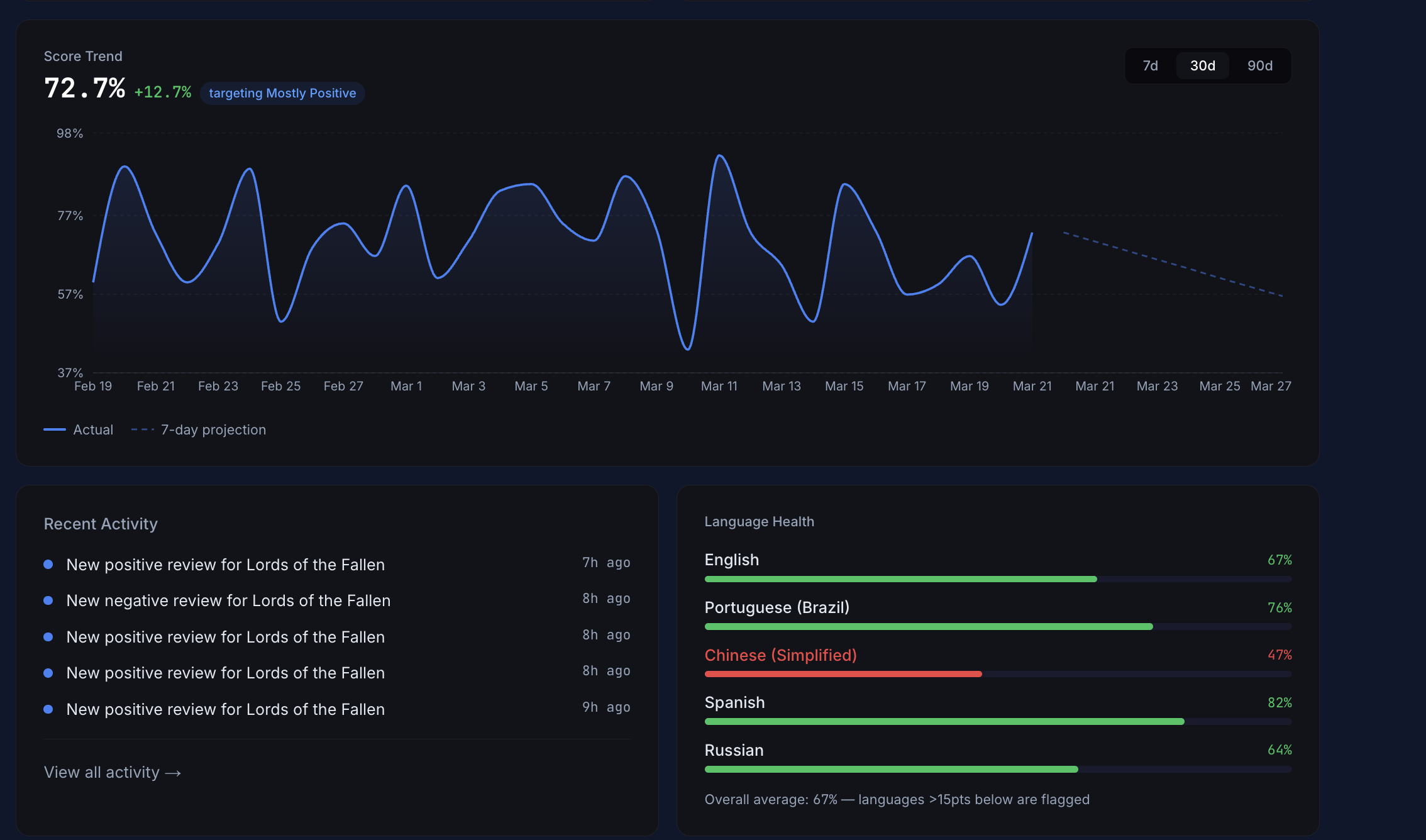Select the currently active 30d range
Viewport: 1426px width, 840px height.
[x=1202, y=65]
